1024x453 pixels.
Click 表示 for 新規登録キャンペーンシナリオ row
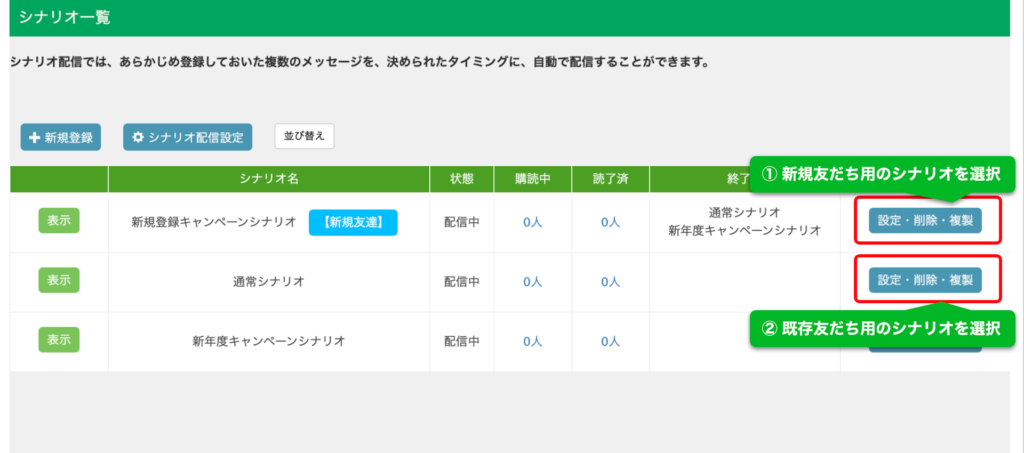pyautogui.click(x=59, y=221)
